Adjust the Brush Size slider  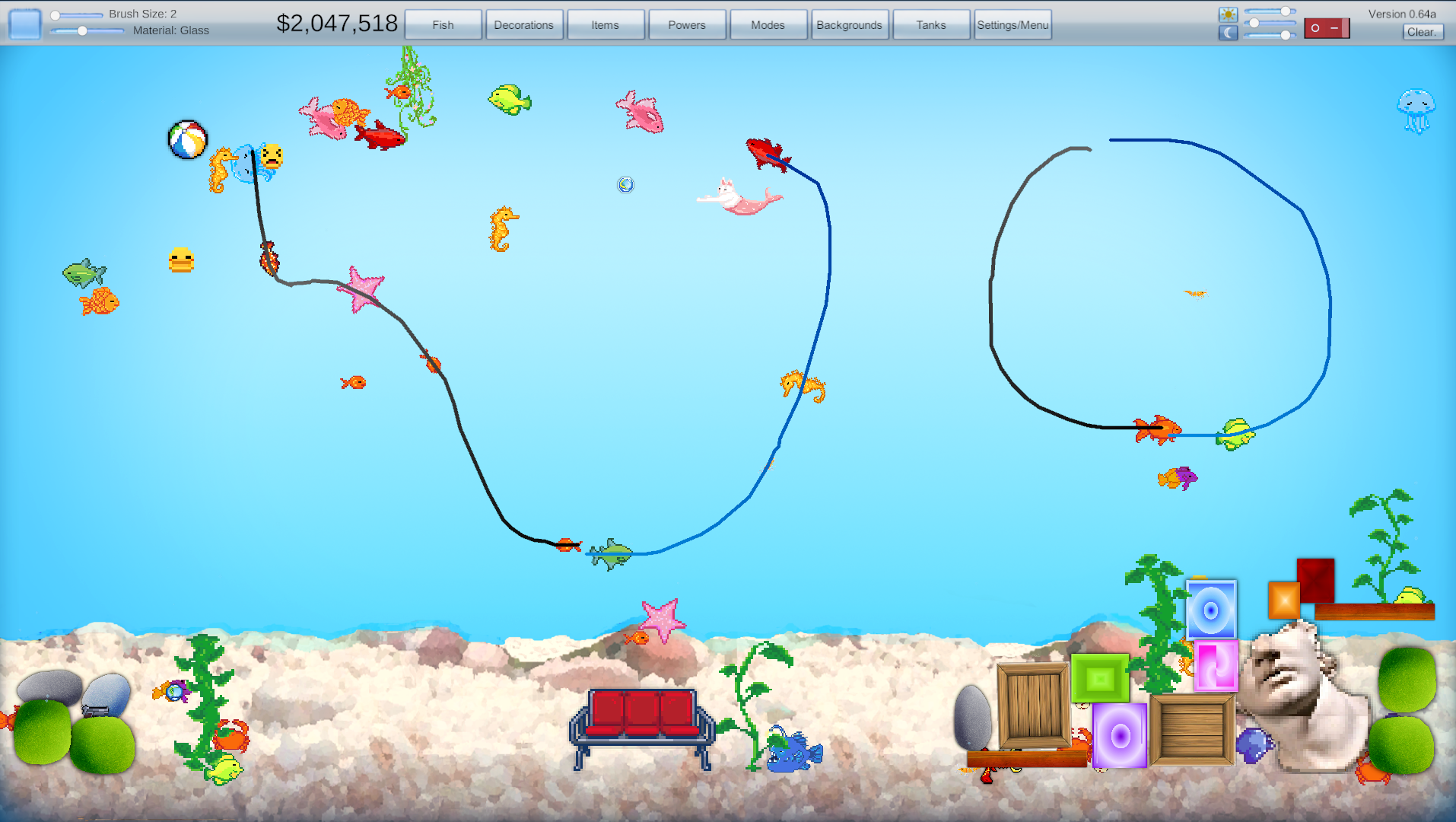coord(76,14)
